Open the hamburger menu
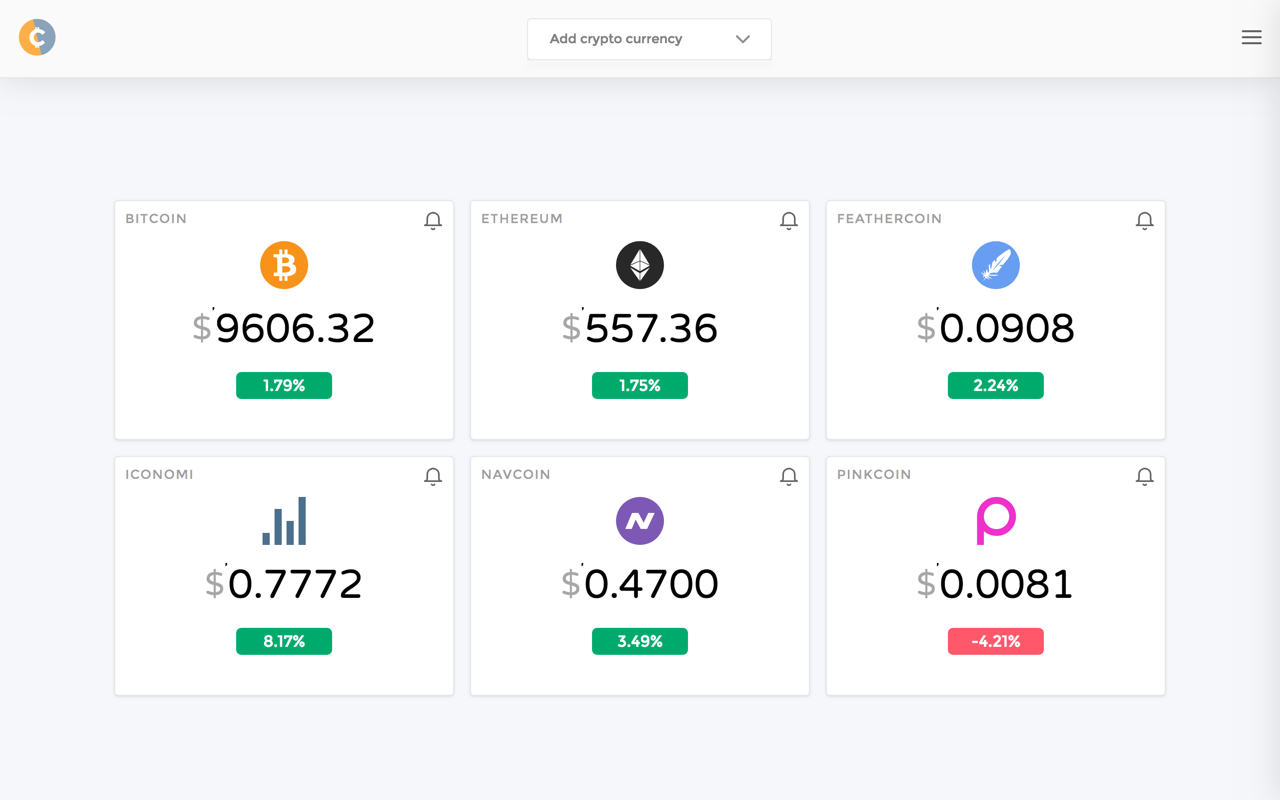 pos(1251,37)
